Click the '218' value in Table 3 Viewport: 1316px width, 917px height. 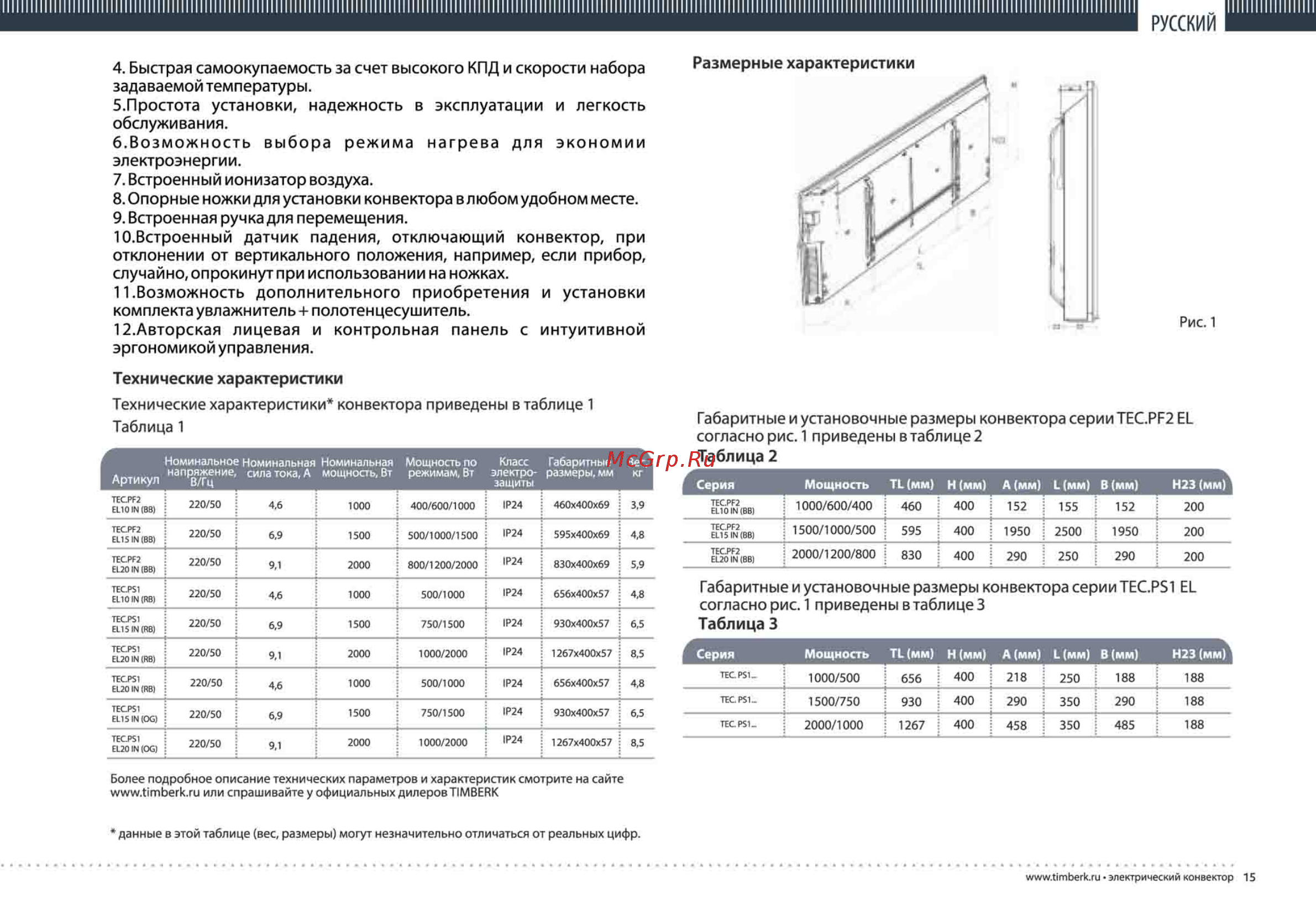tap(1016, 678)
